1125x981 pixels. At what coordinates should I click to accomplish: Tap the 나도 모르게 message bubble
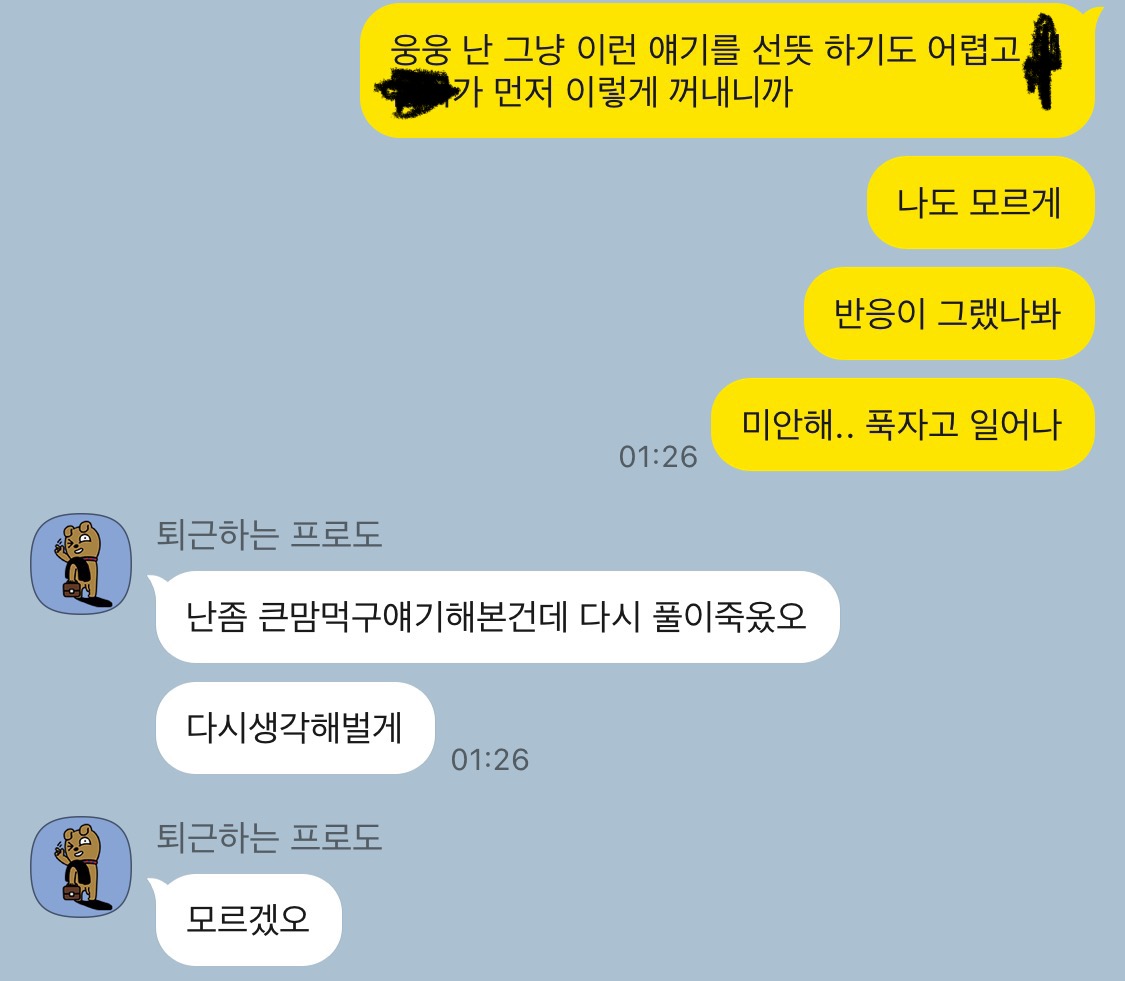pyautogui.click(x=980, y=202)
